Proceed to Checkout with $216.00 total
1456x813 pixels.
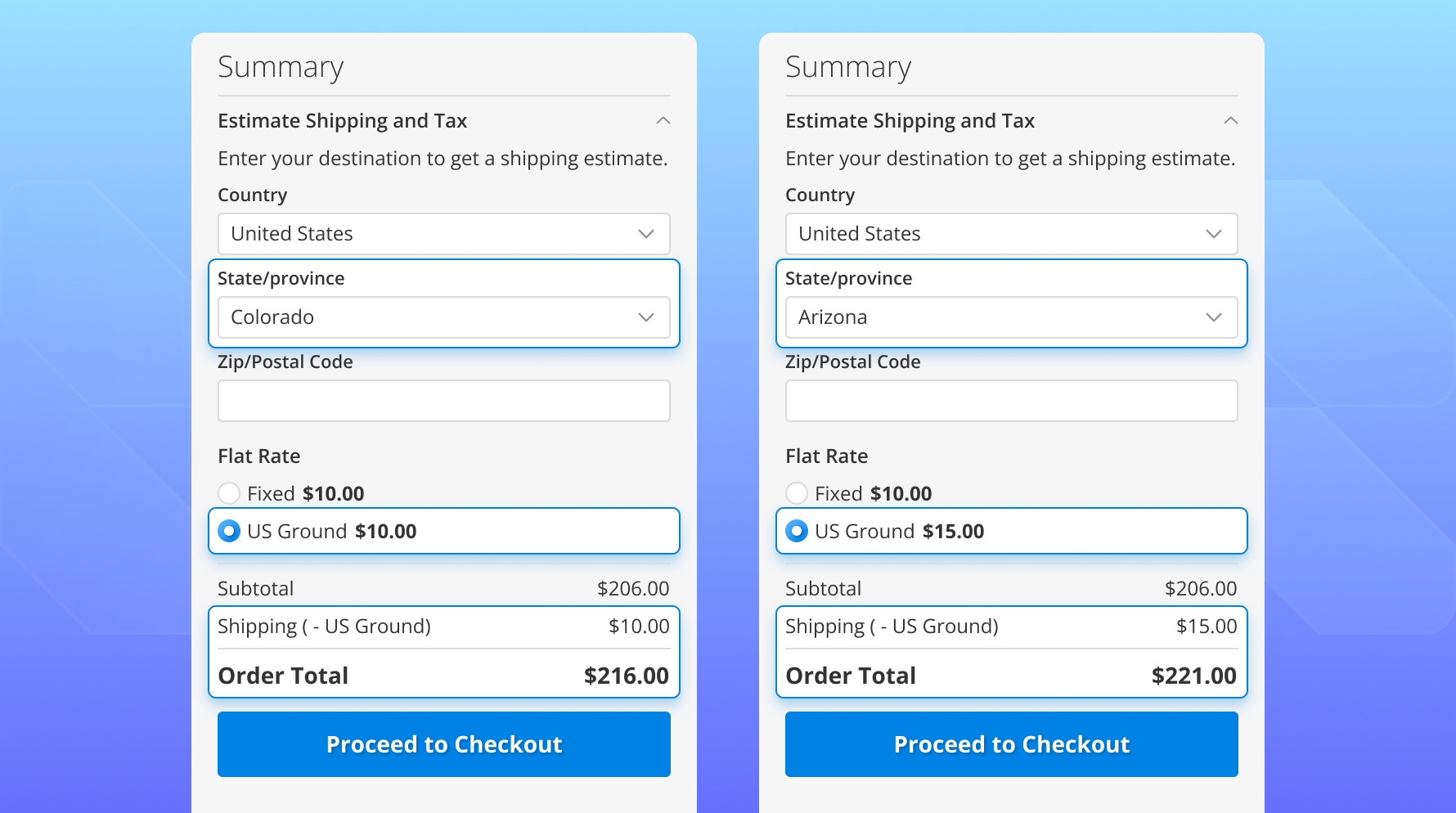[x=443, y=744]
